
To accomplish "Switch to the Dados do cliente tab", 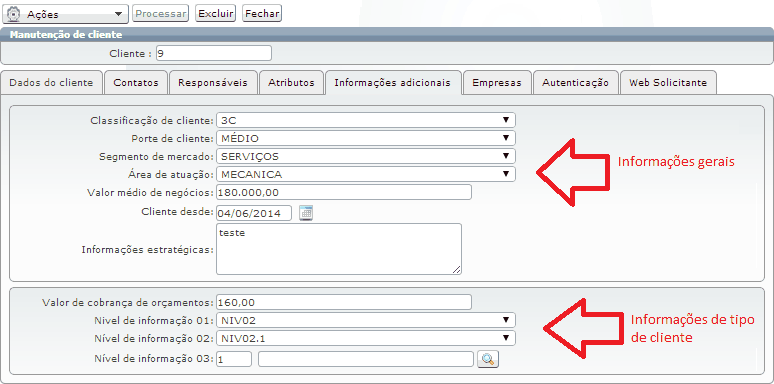I will tap(51, 82).
